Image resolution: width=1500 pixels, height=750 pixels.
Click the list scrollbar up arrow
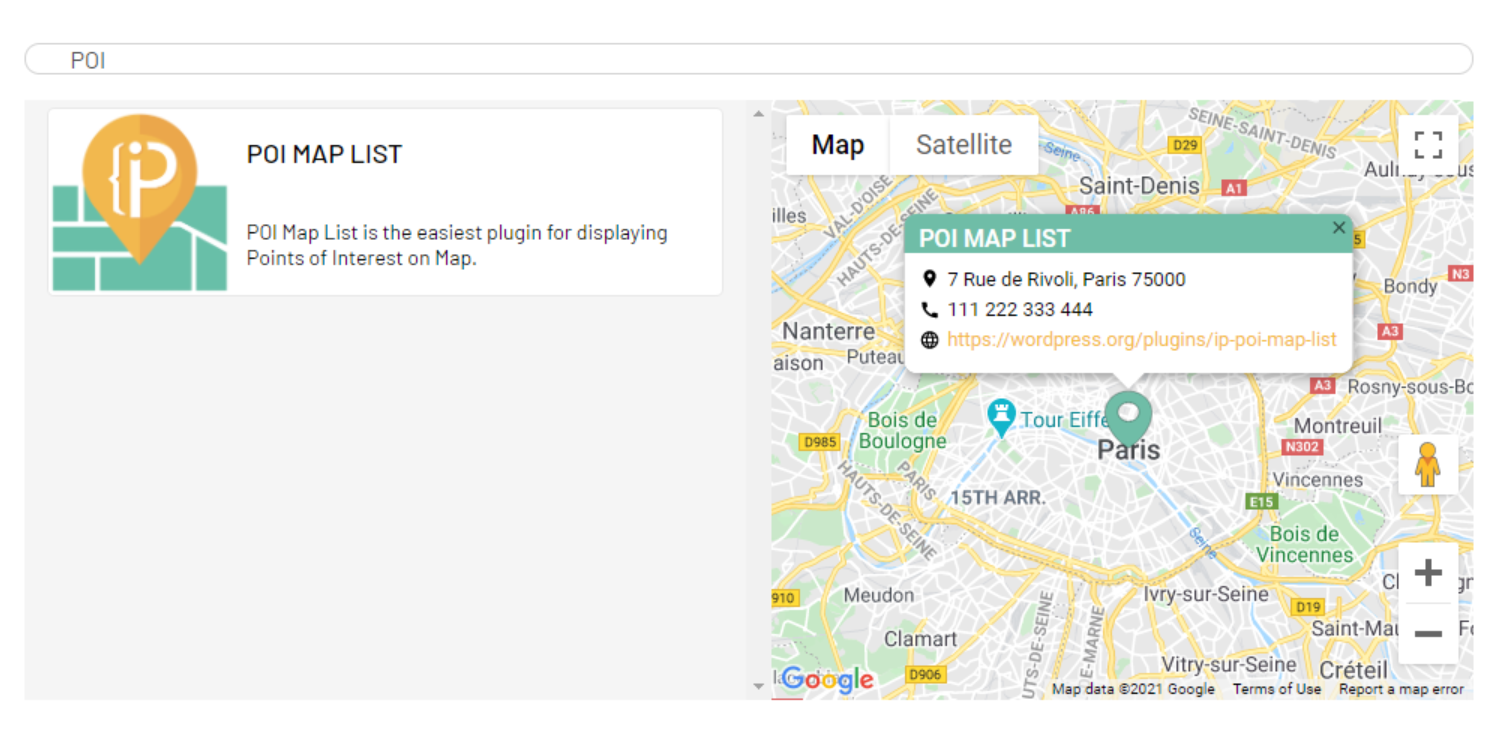click(758, 114)
